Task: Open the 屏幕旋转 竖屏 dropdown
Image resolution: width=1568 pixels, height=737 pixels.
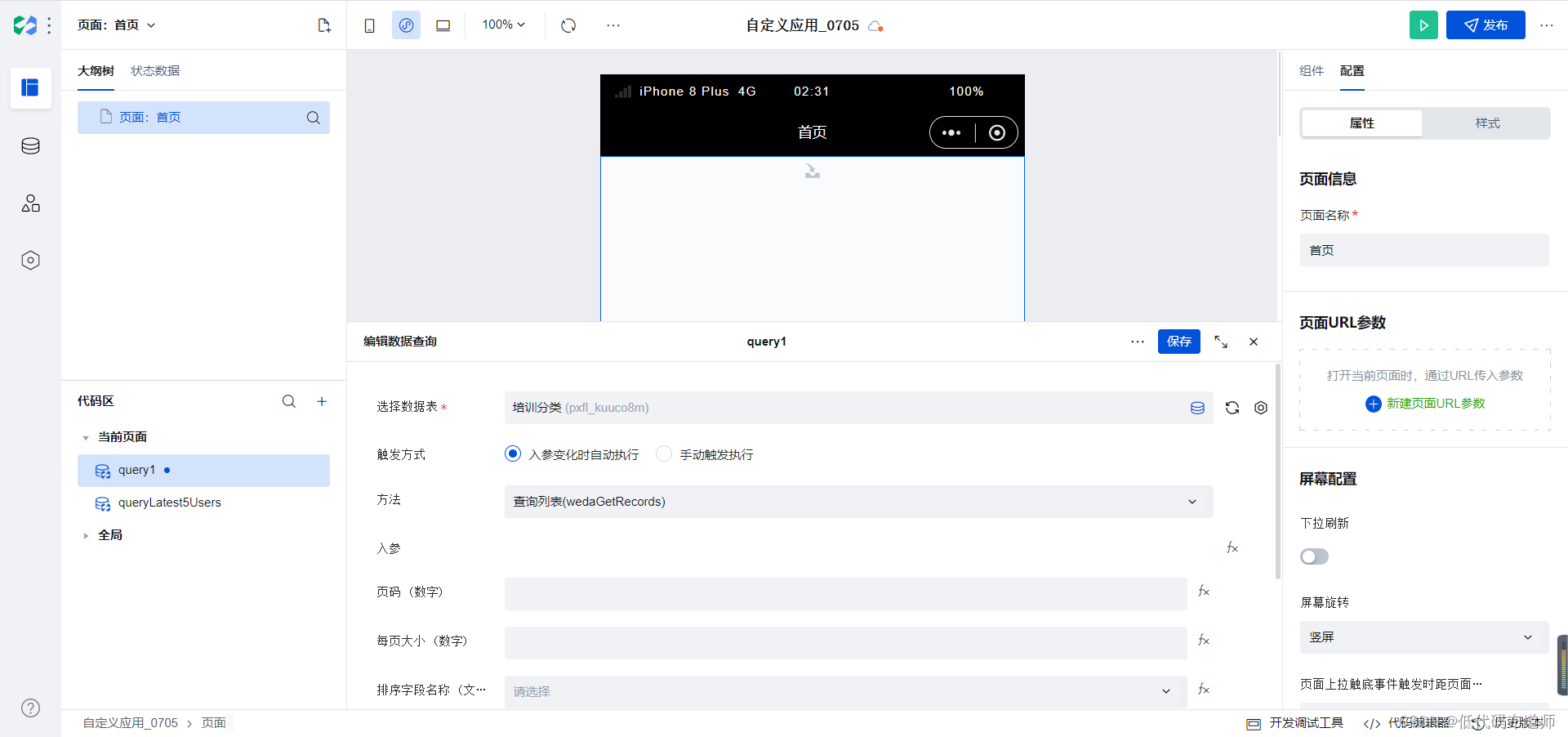Action: coord(1423,637)
